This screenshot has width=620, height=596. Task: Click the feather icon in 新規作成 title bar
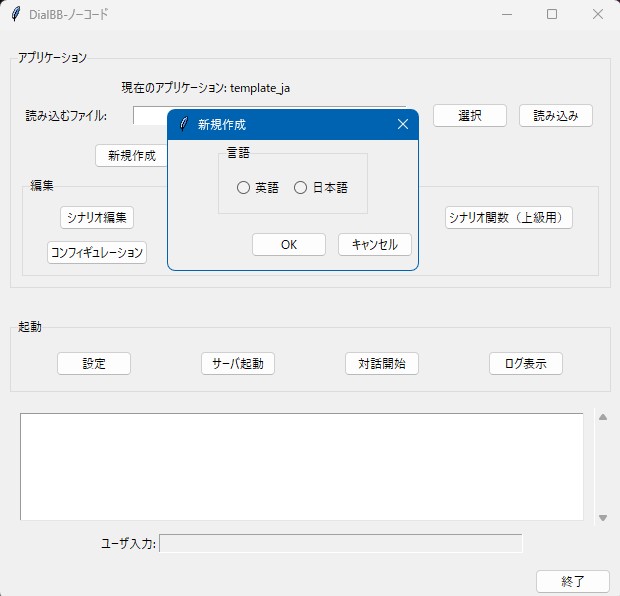[183, 125]
